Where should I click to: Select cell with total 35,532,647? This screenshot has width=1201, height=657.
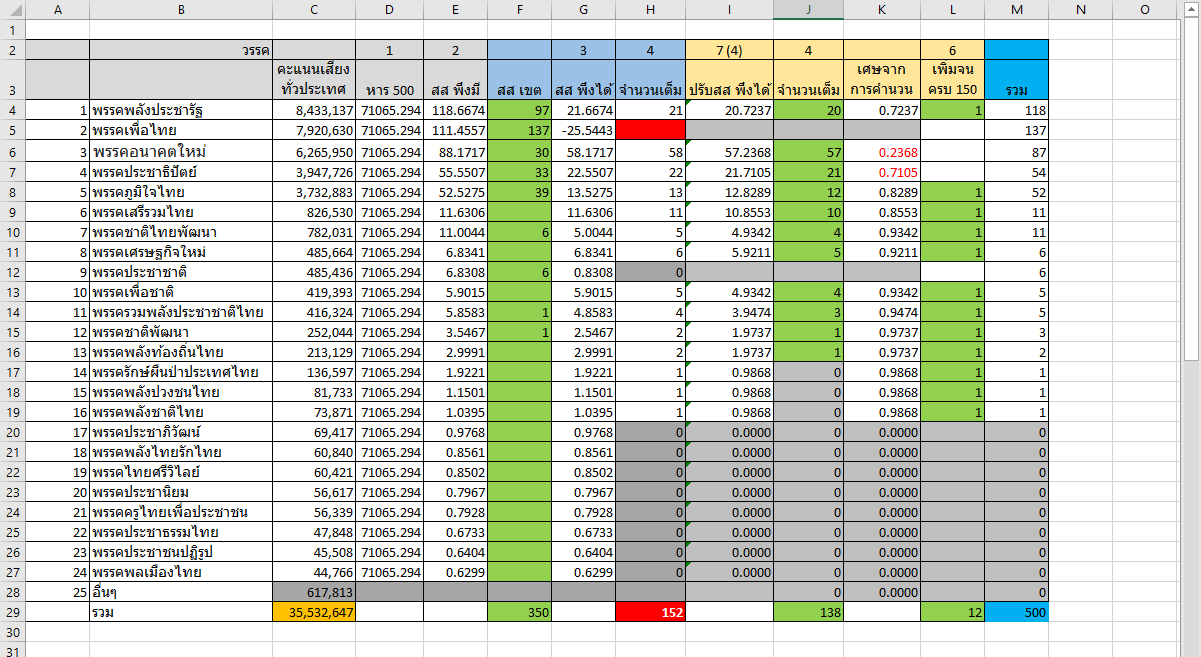point(313,612)
